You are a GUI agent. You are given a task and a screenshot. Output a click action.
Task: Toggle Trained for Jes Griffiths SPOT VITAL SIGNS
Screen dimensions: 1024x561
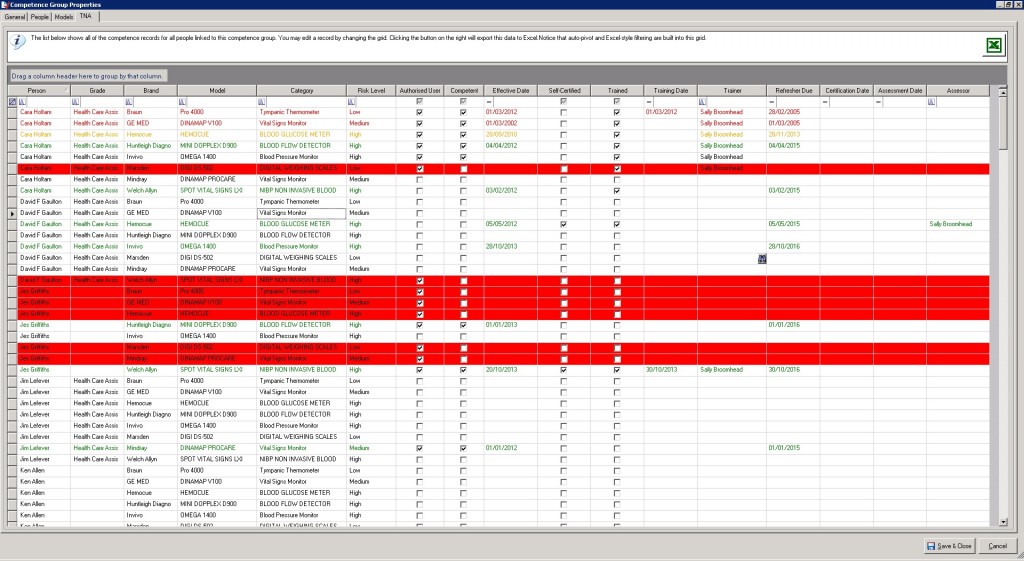(x=617, y=370)
